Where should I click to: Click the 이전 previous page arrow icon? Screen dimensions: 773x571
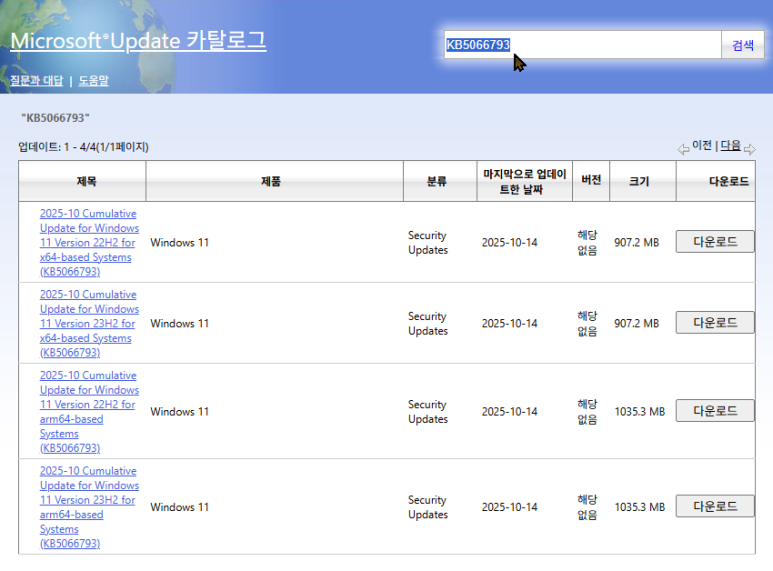tap(683, 149)
